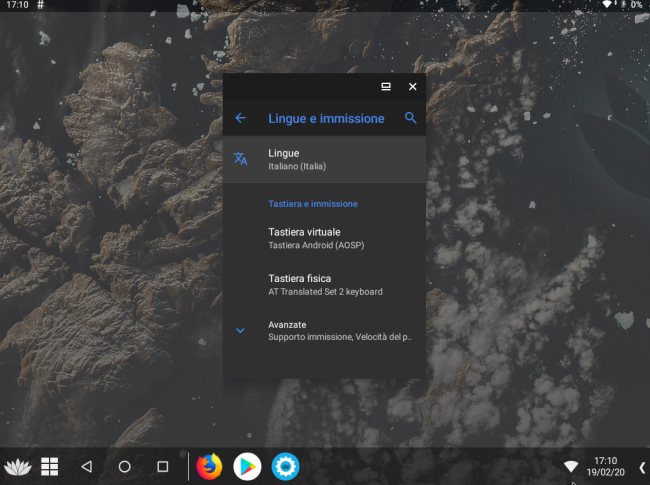Open Wi-Fi status in taskbar tray

click(x=571, y=466)
